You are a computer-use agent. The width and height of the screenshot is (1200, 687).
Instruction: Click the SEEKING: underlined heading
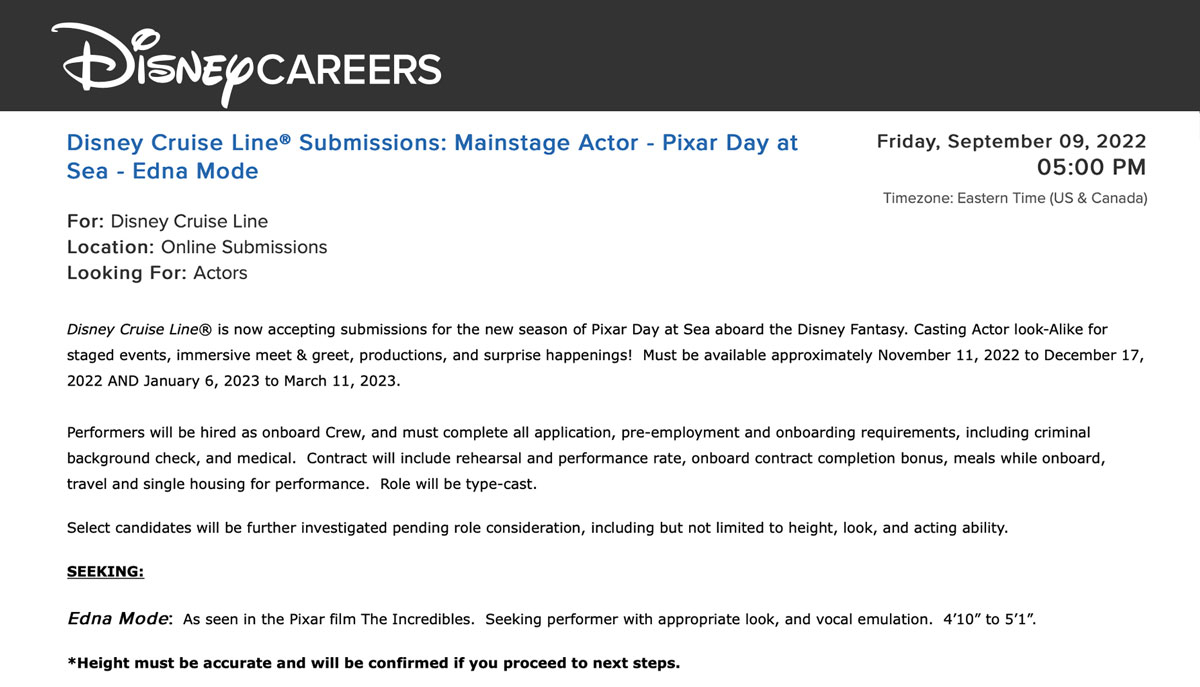(105, 572)
